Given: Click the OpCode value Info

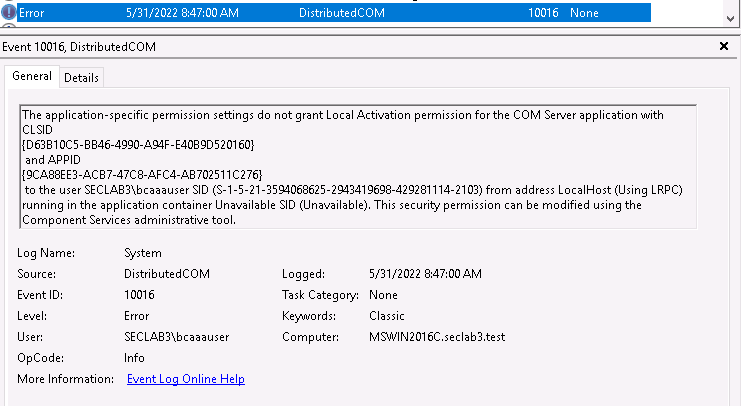Looking at the screenshot, I should 134,358.
